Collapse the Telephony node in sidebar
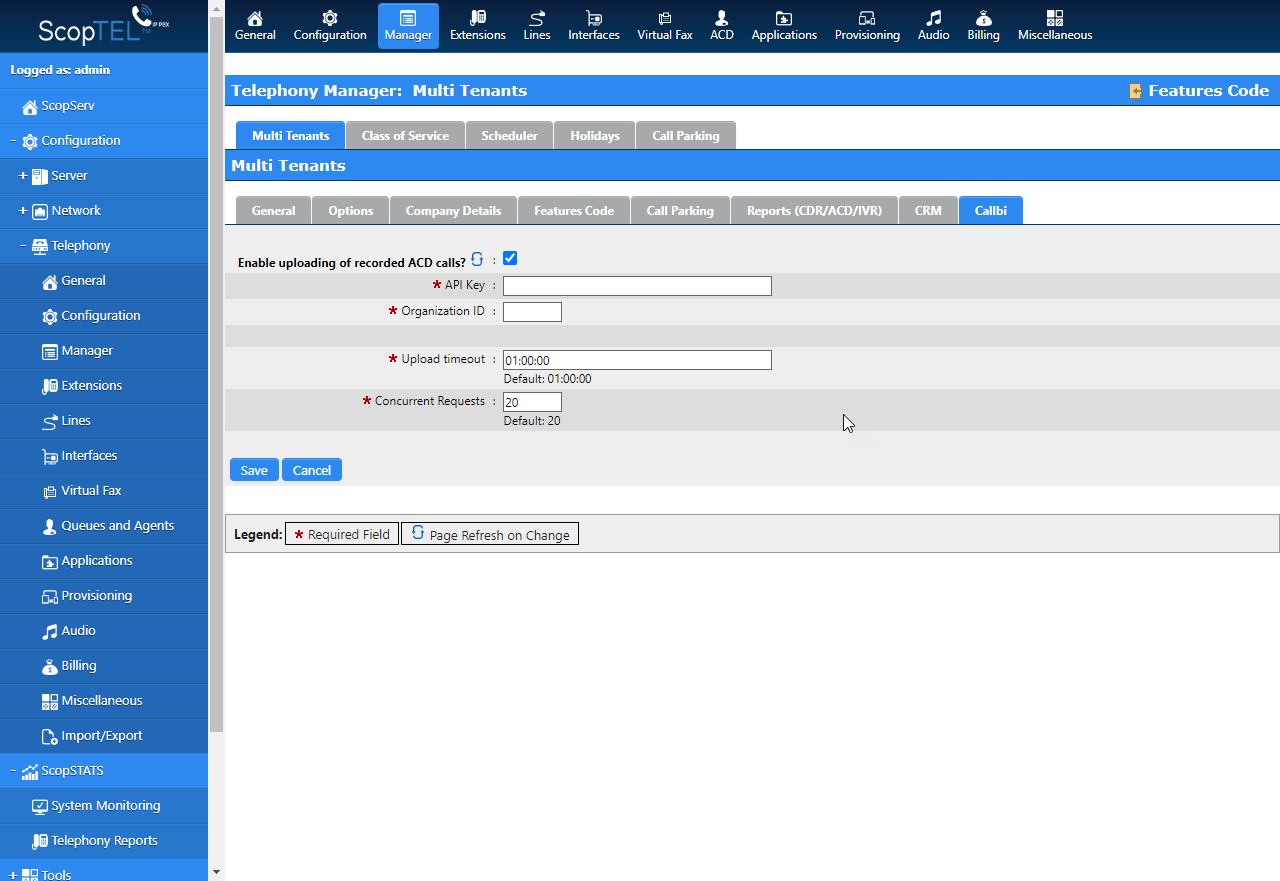 (x=23, y=246)
